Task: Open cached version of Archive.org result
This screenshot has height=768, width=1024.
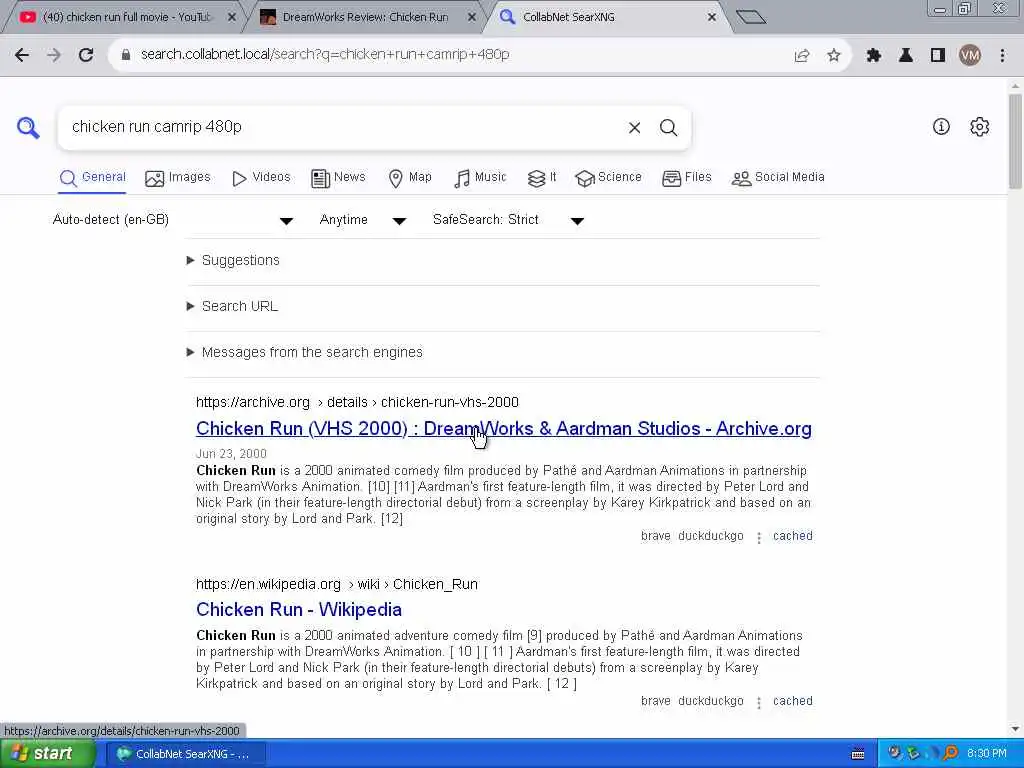Action: (793, 536)
